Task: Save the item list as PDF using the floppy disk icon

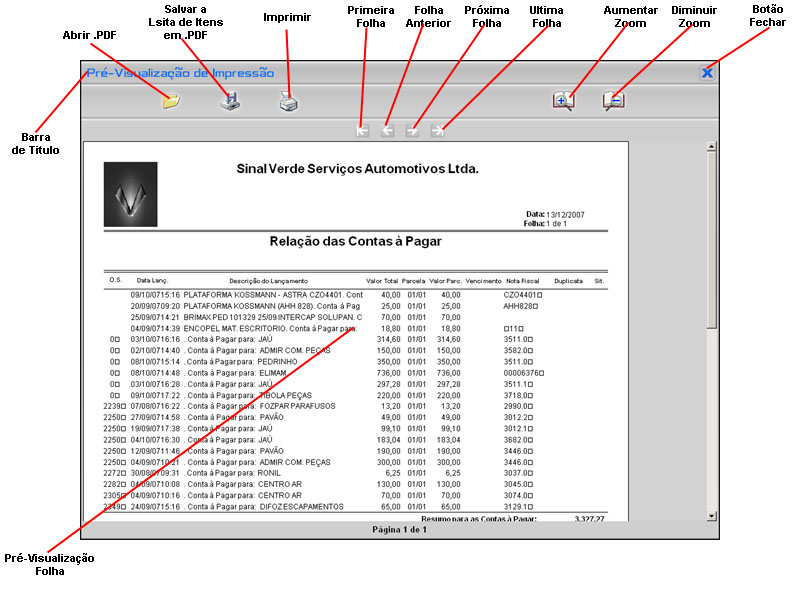Action: click(x=230, y=100)
